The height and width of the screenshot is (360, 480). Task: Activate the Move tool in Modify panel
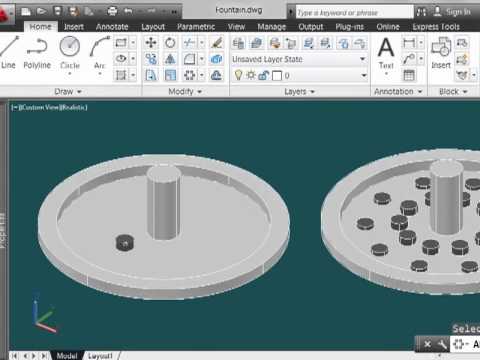(x=151, y=43)
